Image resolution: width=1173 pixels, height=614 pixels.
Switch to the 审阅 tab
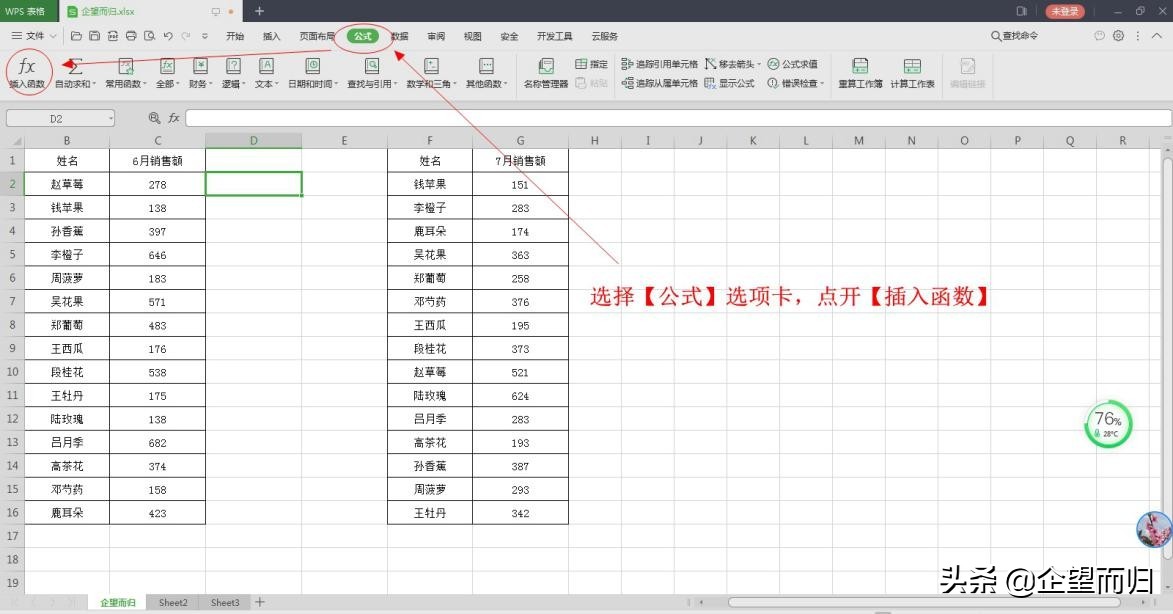tap(436, 36)
